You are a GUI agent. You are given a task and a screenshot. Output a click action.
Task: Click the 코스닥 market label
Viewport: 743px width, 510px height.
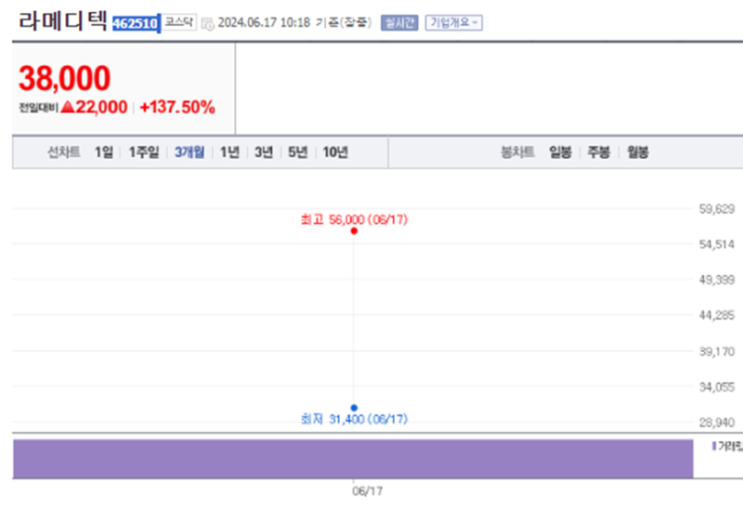[x=179, y=22]
